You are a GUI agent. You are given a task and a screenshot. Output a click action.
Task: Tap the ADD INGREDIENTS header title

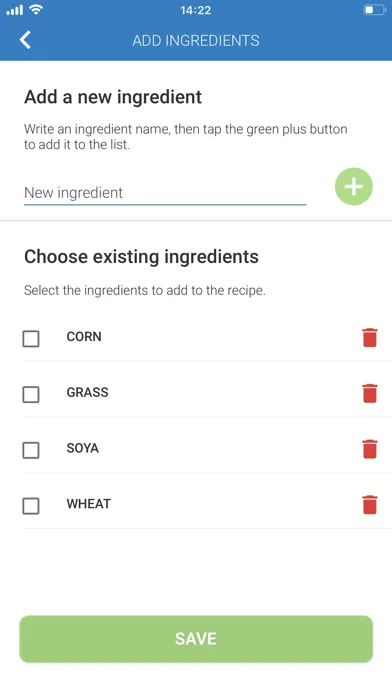click(x=196, y=40)
